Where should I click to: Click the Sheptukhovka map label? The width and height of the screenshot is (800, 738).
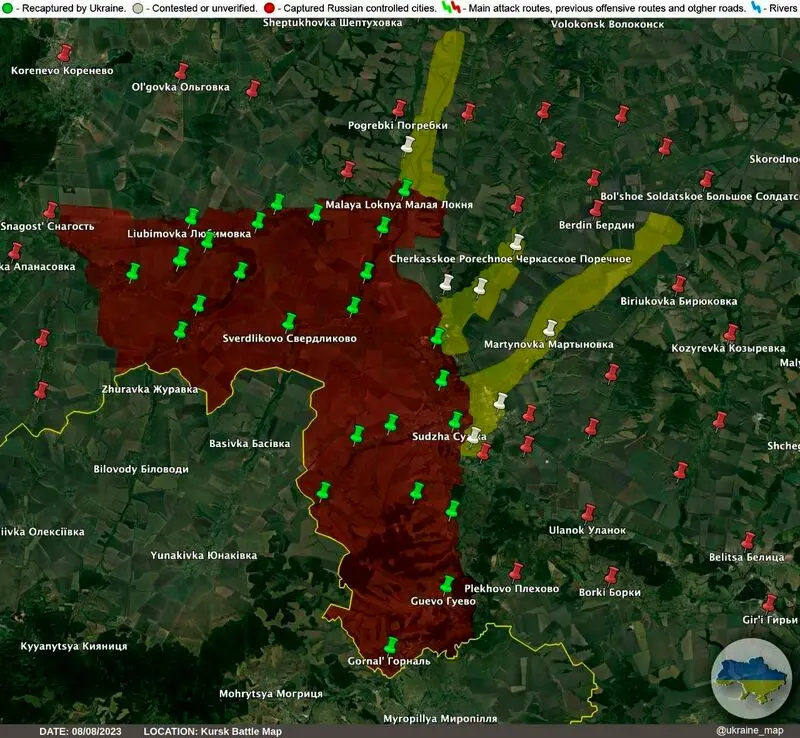[332, 22]
